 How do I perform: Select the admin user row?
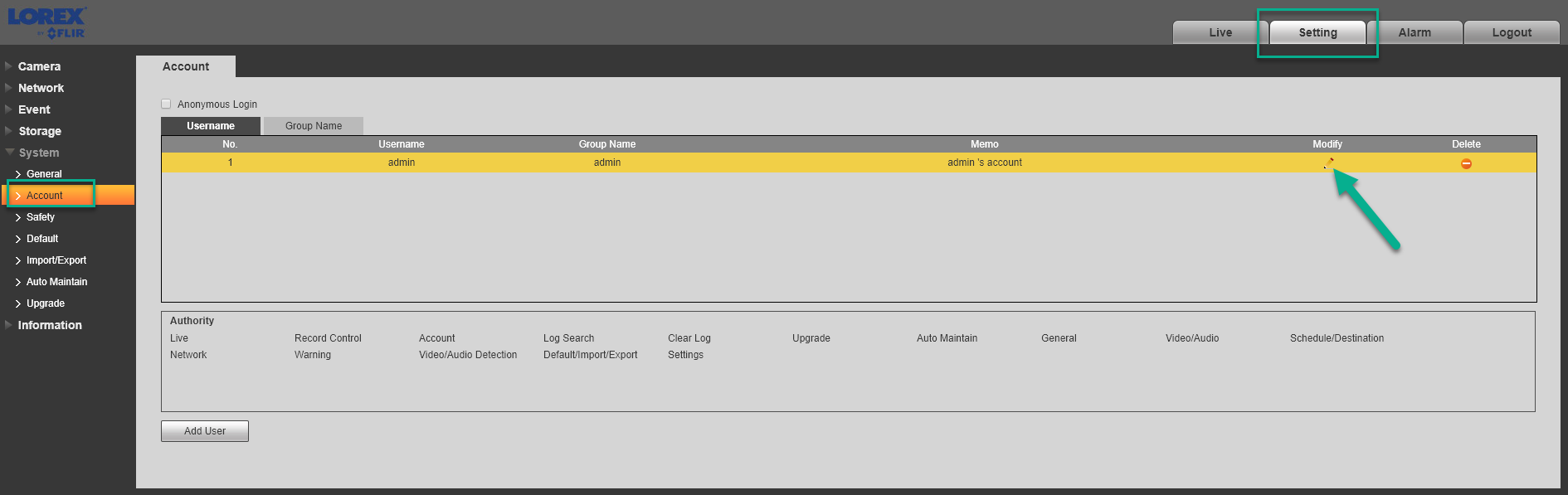(849, 163)
